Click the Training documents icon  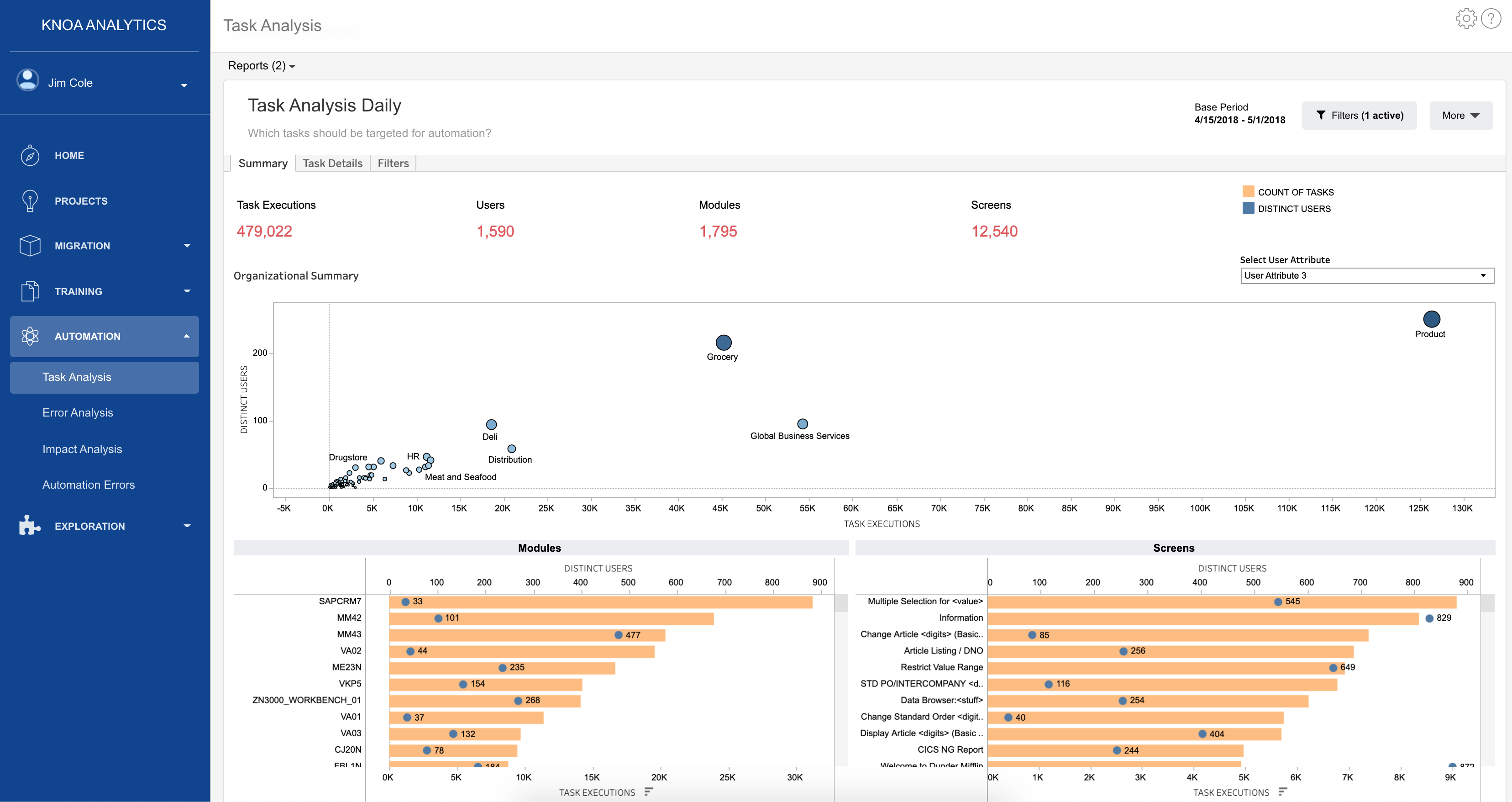tap(30, 291)
